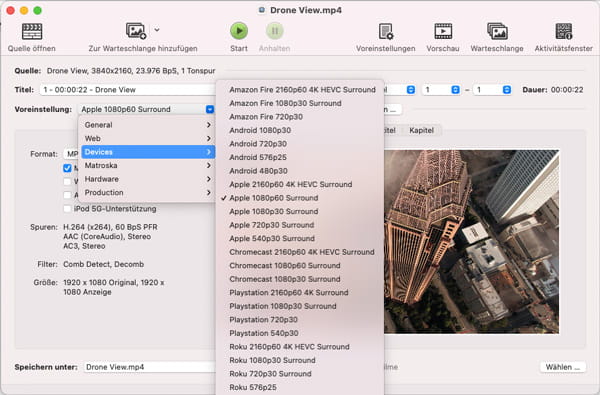The image size is (600, 395).
Task: Open the Titel selection dropdown
Action: (128, 90)
